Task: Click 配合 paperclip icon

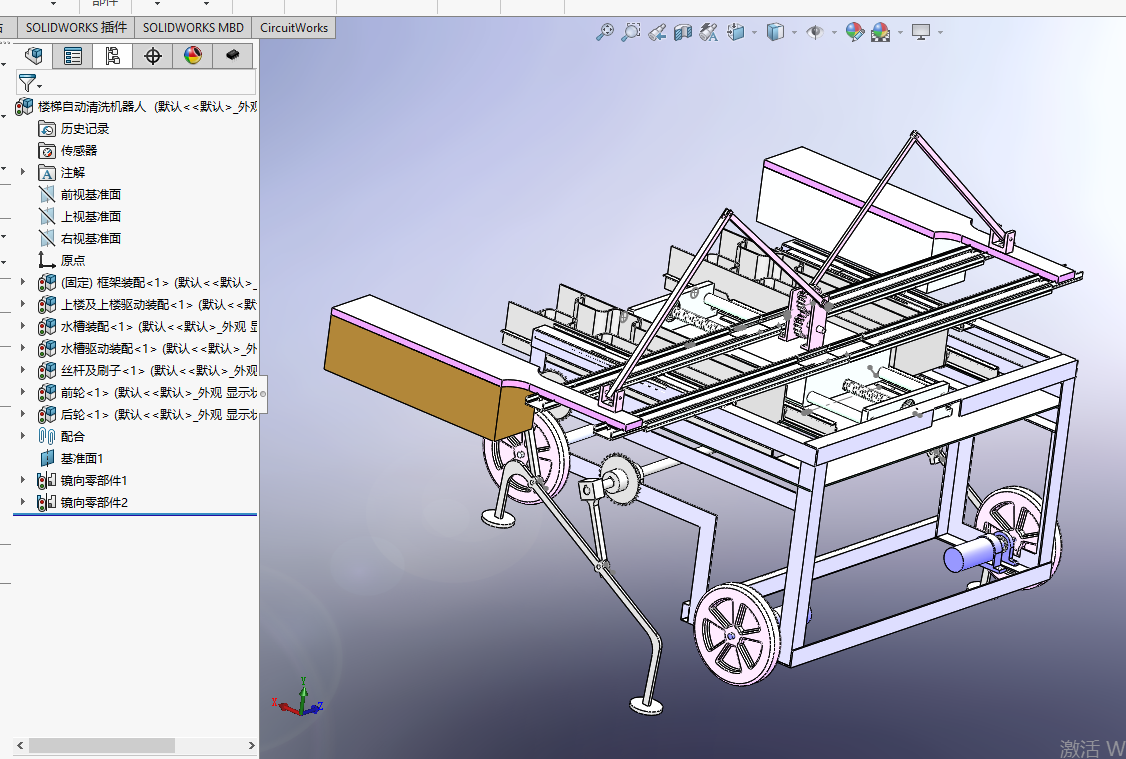Action: [47, 436]
